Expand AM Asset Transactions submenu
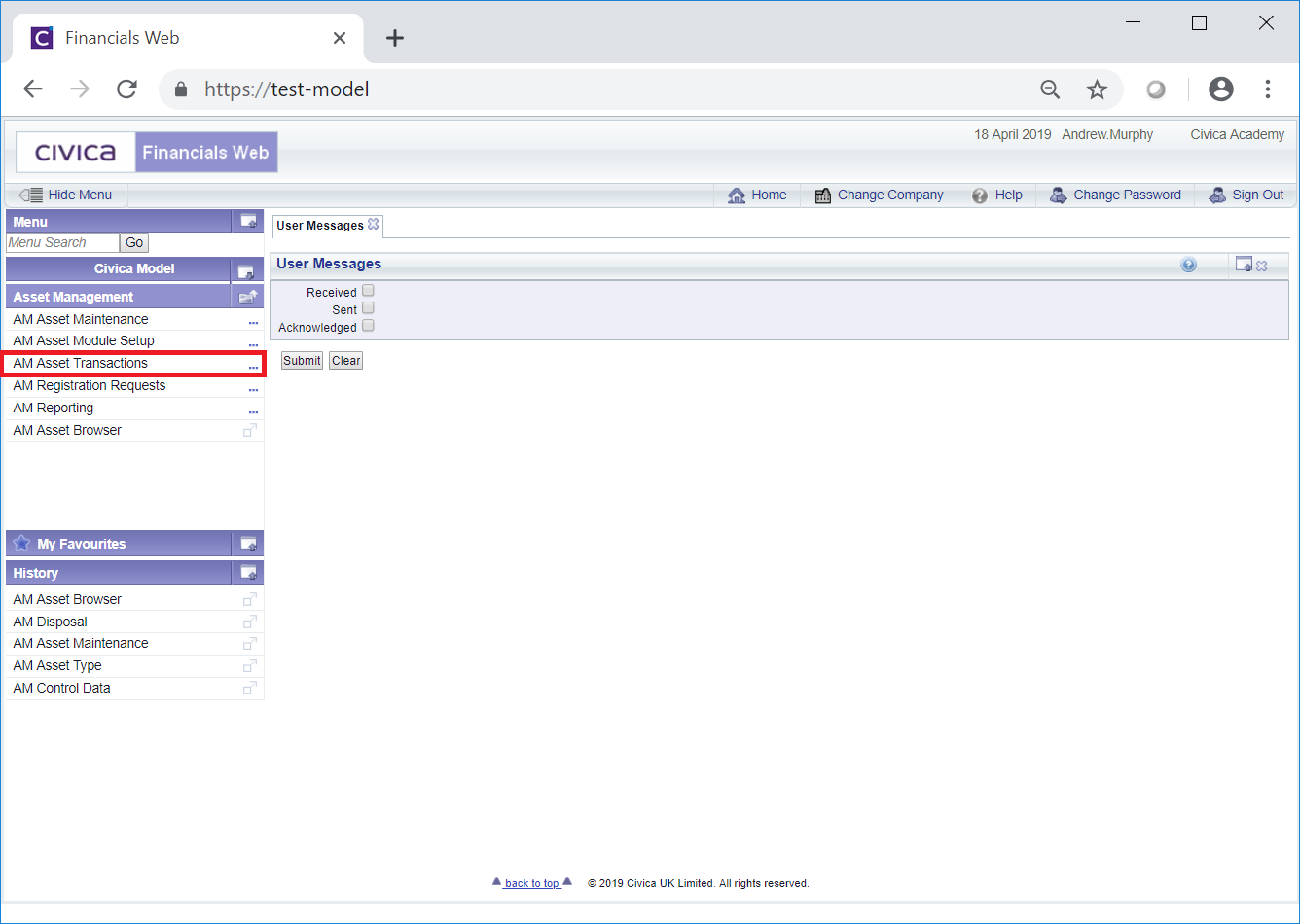1300x924 pixels. [x=253, y=366]
